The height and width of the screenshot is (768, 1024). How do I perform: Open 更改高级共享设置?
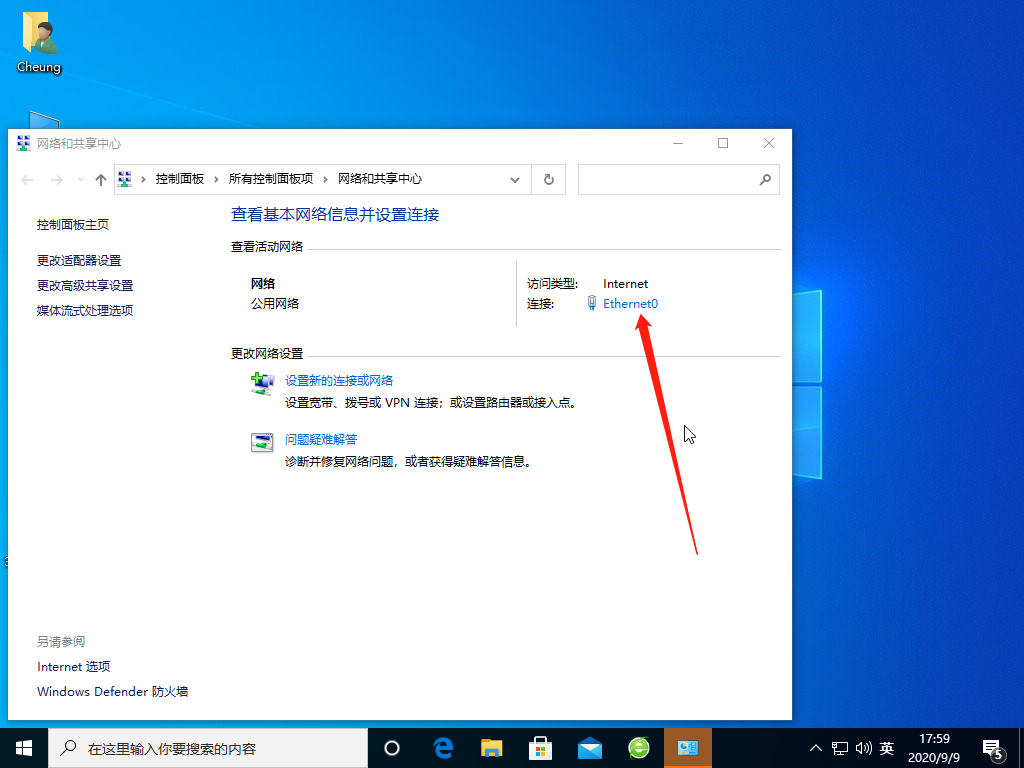pyautogui.click(x=85, y=285)
